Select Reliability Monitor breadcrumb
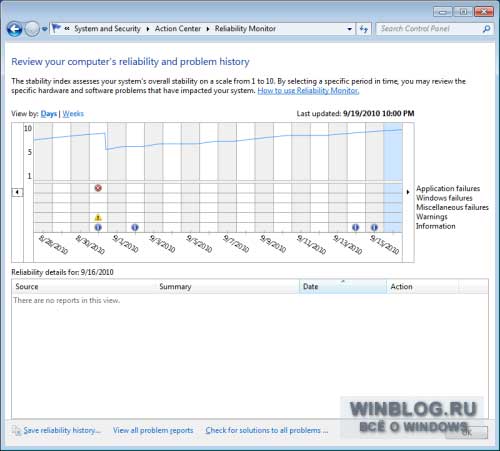Viewport: 500px width, 451px height. click(x=245, y=29)
